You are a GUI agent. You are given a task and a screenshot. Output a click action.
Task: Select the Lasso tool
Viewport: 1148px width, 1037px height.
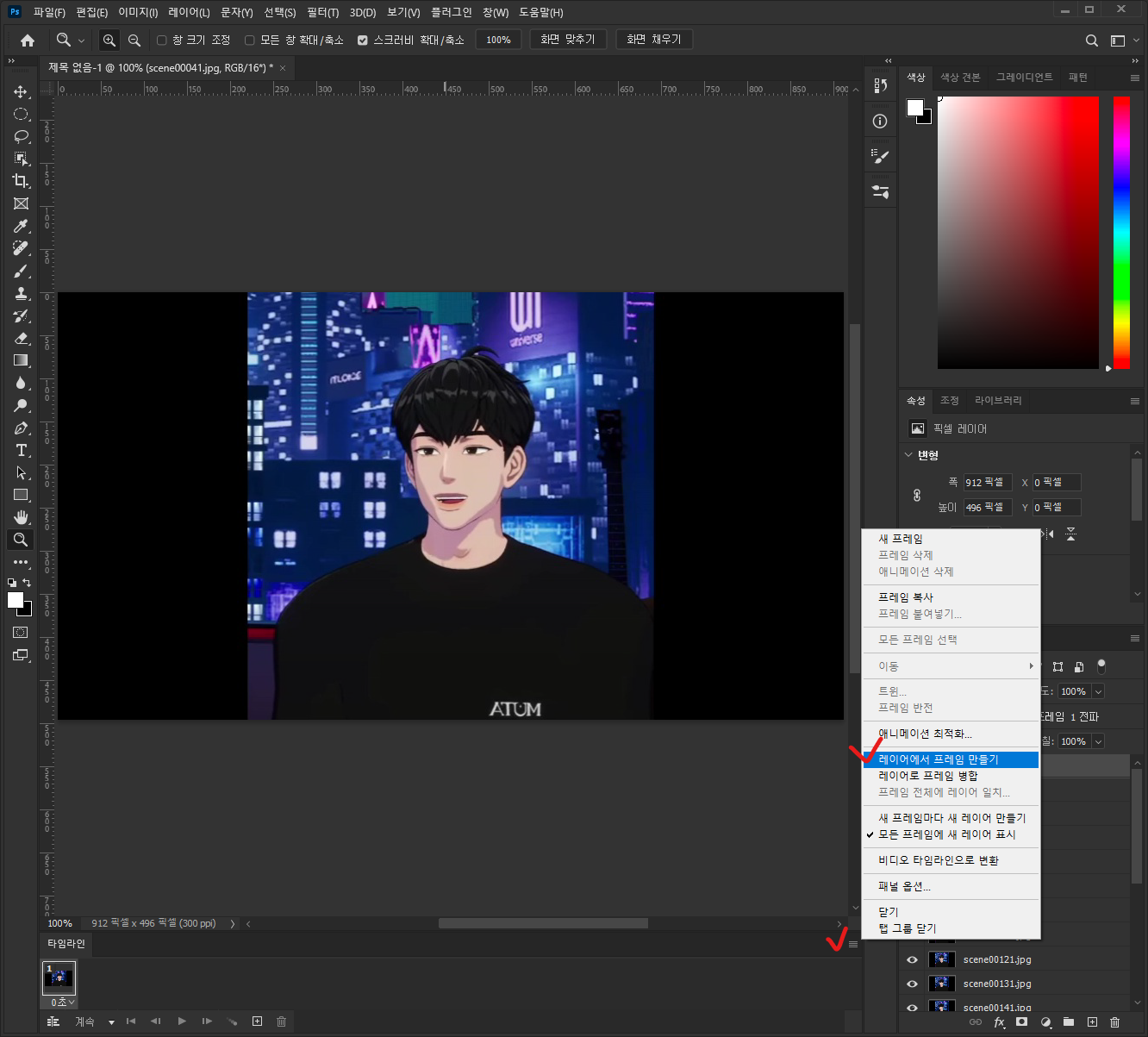tap(21, 136)
